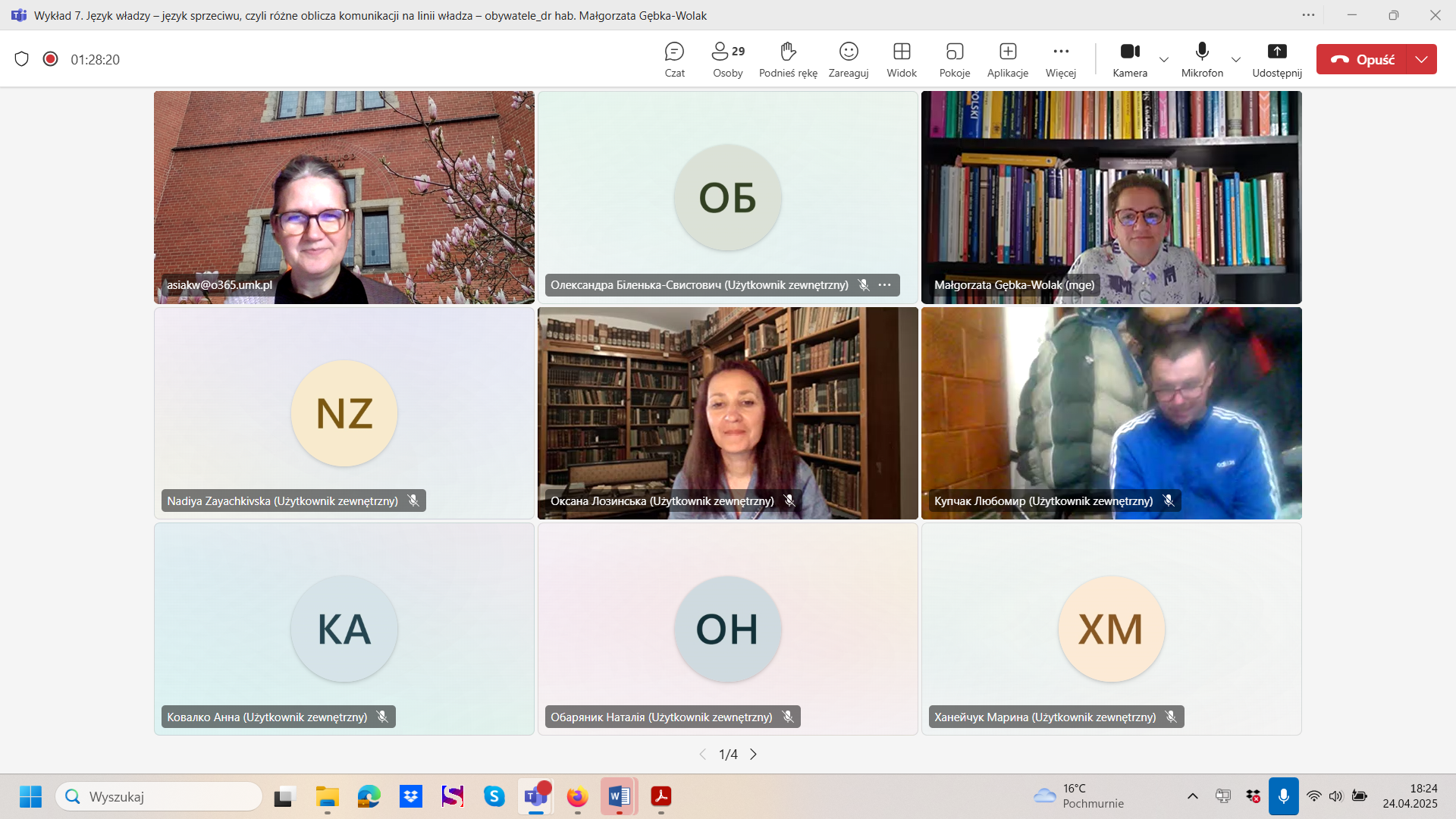This screenshot has height=819, width=1456.
Task: Click the Wyszukaj taskbar search field
Action: 159,796
